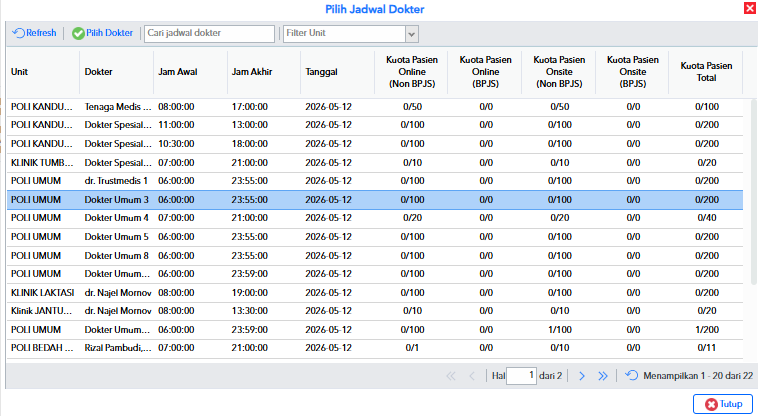The height and width of the screenshot is (416, 761).
Task: Select the Dokter Umum 3 row
Action: (375, 200)
